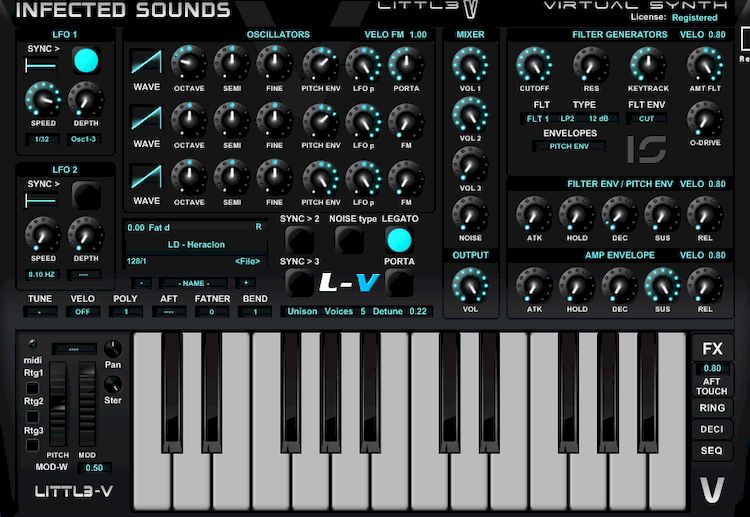The height and width of the screenshot is (517, 750).
Task: Click the PITCH bend wheel
Action: click(58, 404)
